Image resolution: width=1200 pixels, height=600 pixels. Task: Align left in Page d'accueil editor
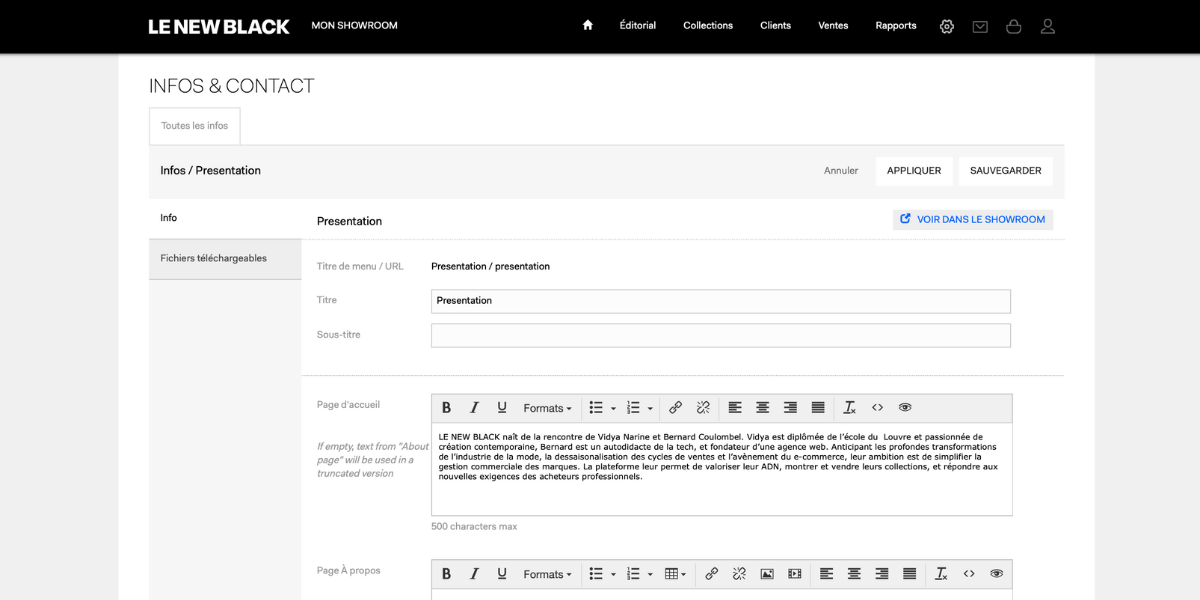click(735, 408)
